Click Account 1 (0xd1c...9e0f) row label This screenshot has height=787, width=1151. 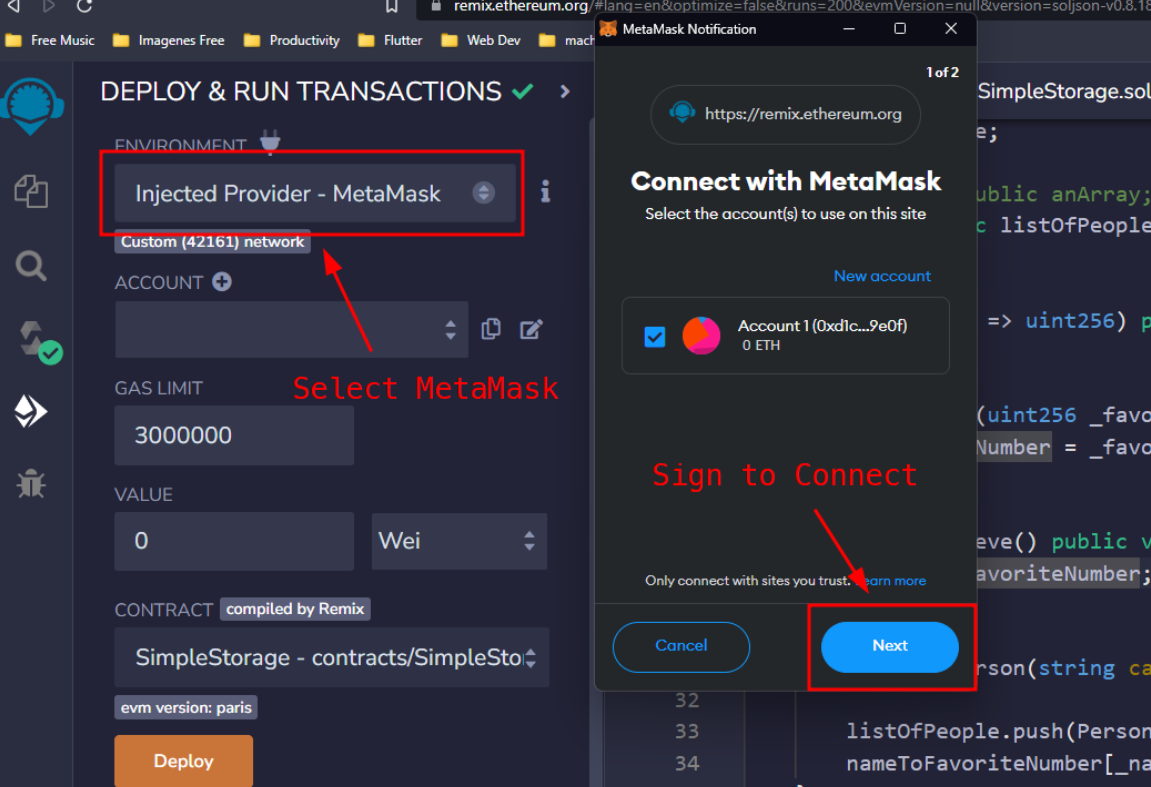[822, 325]
